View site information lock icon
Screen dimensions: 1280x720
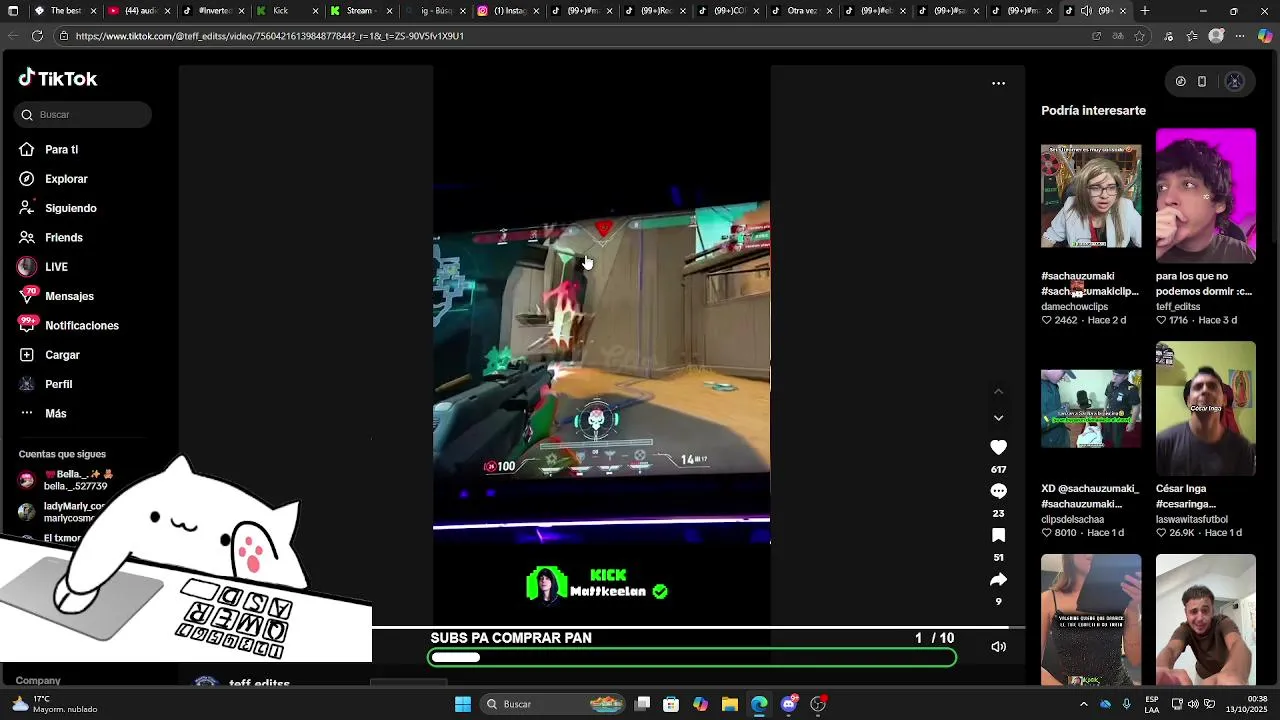pyautogui.click(x=64, y=36)
